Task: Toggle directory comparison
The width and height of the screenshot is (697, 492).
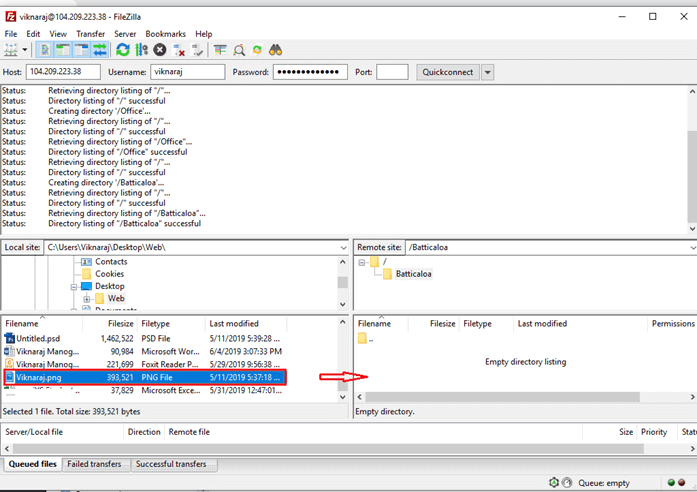Action: (x=239, y=50)
